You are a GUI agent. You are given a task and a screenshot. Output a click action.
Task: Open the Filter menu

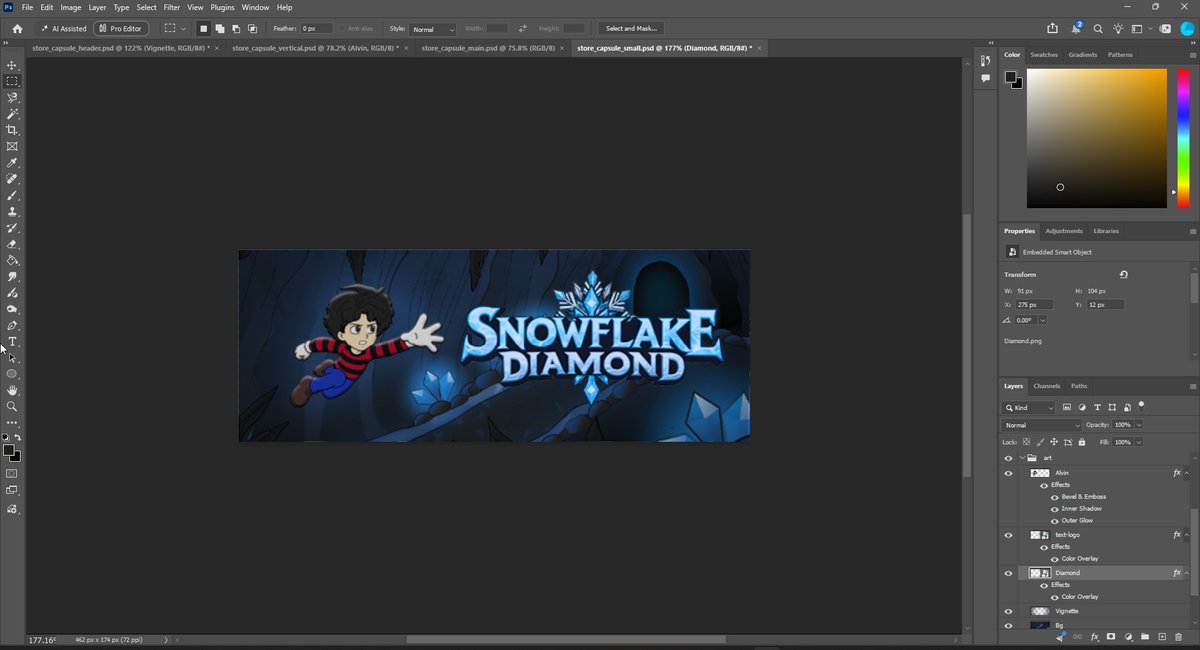(x=172, y=7)
